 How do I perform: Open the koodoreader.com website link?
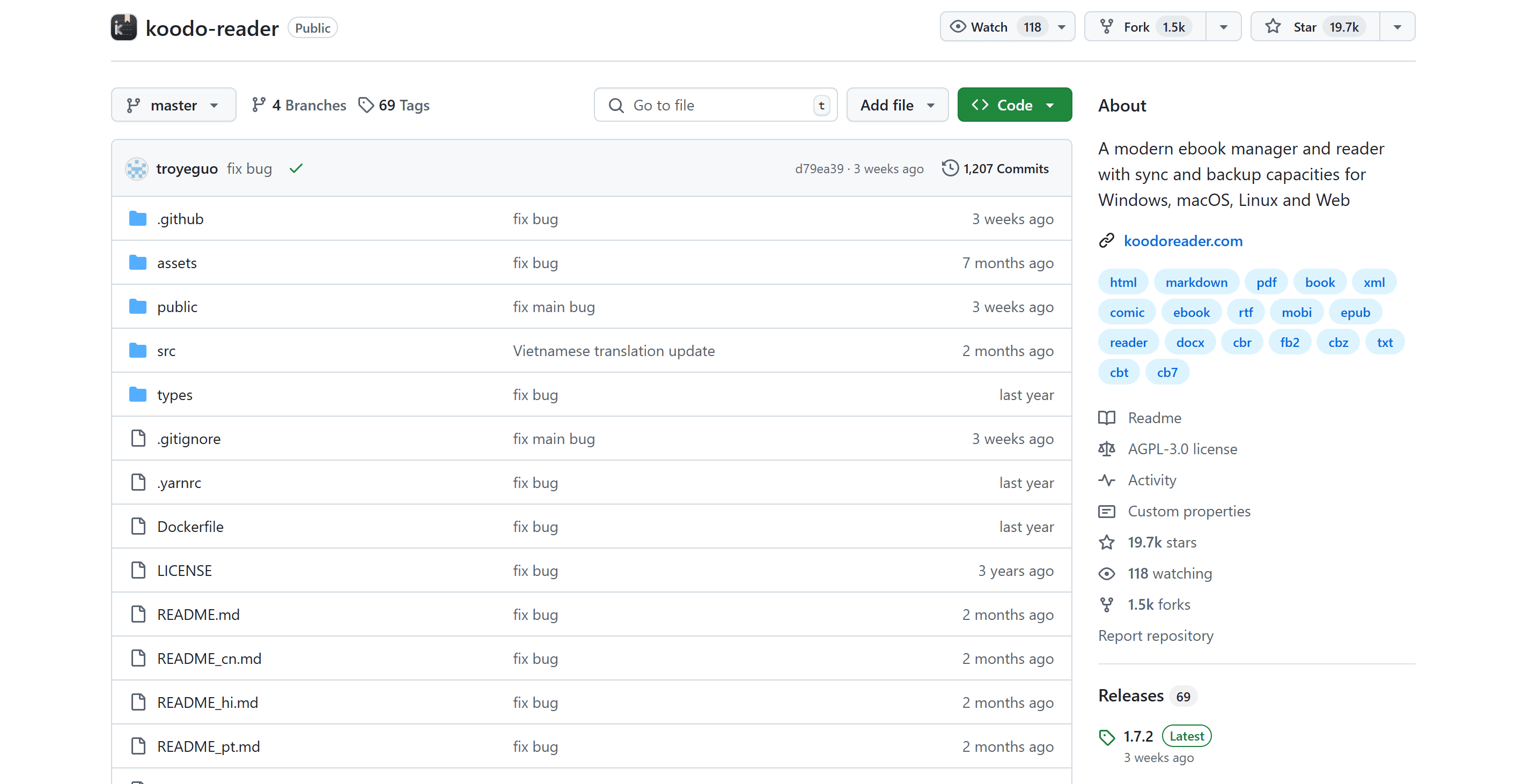[x=1183, y=241]
